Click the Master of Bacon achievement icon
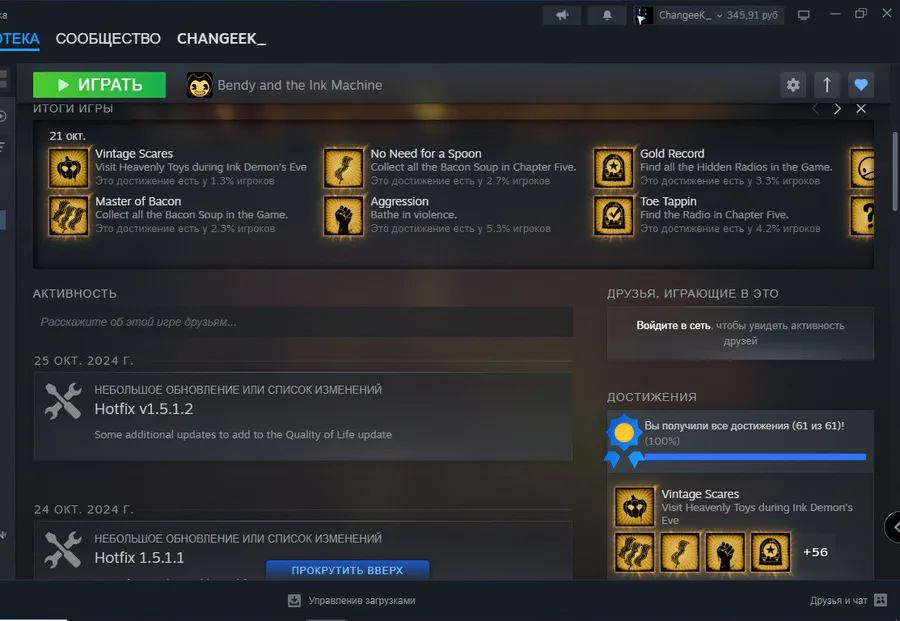 pos(68,215)
